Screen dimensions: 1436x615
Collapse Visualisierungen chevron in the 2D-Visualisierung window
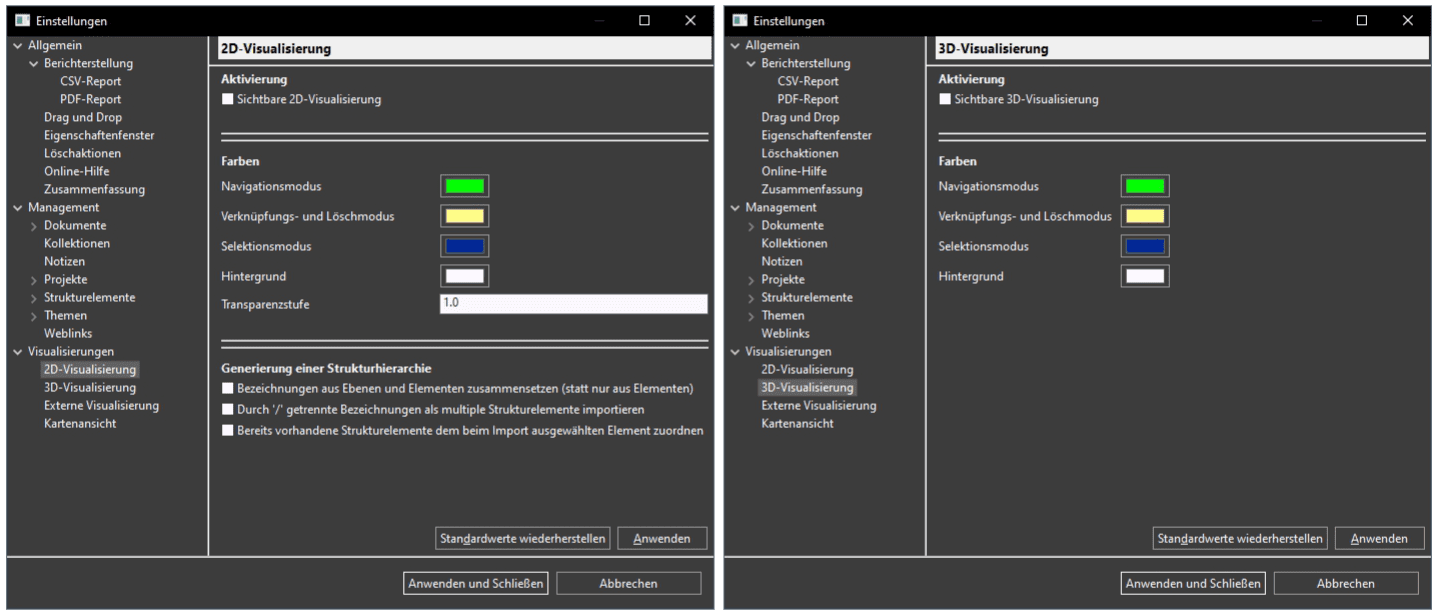tap(18, 352)
